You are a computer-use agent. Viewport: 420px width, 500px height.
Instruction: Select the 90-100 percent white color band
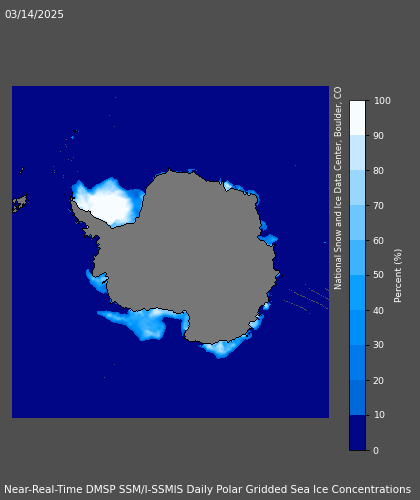[x=357, y=118]
